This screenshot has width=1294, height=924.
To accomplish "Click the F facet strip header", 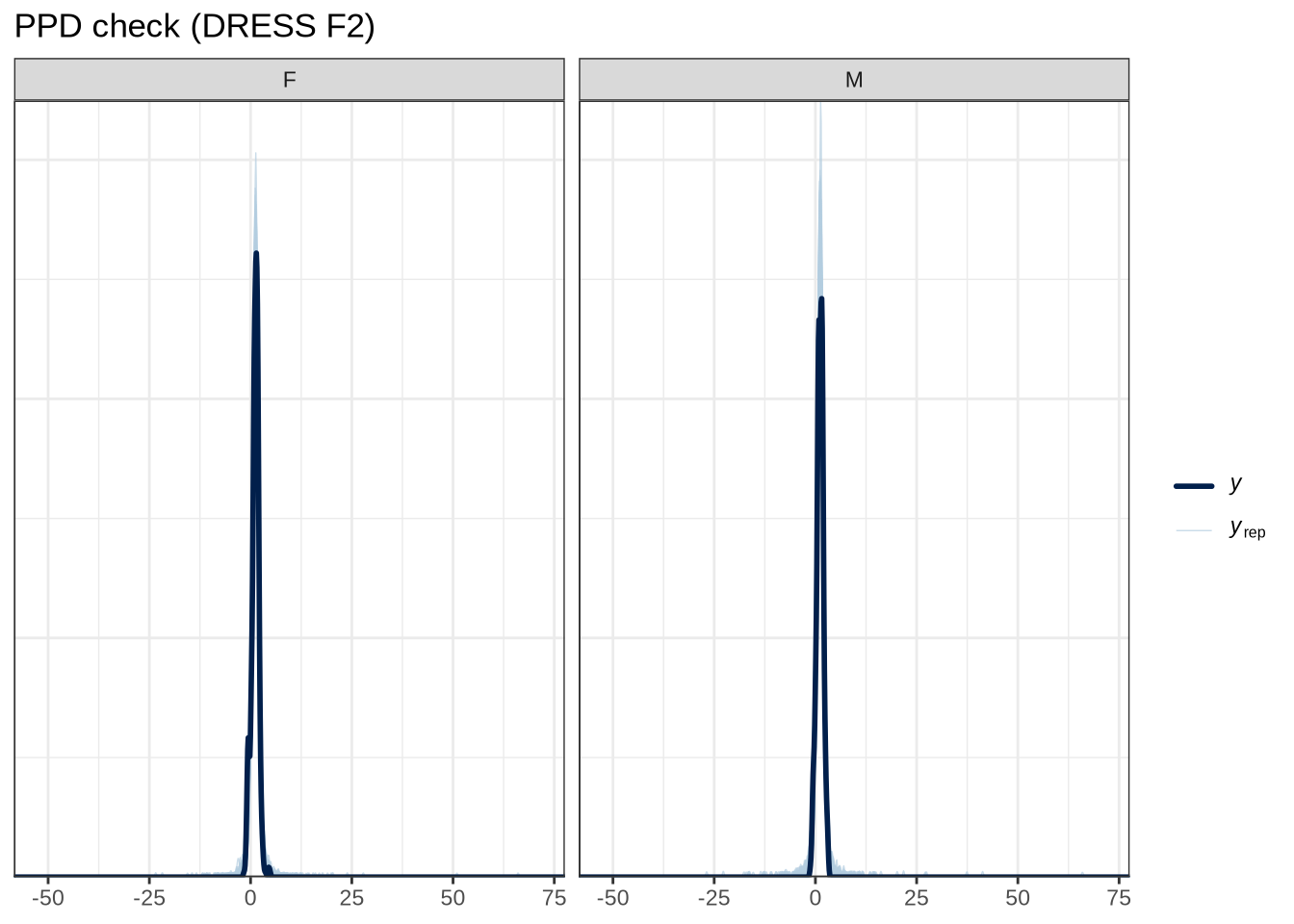I will pyautogui.click(x=289, y=80).
